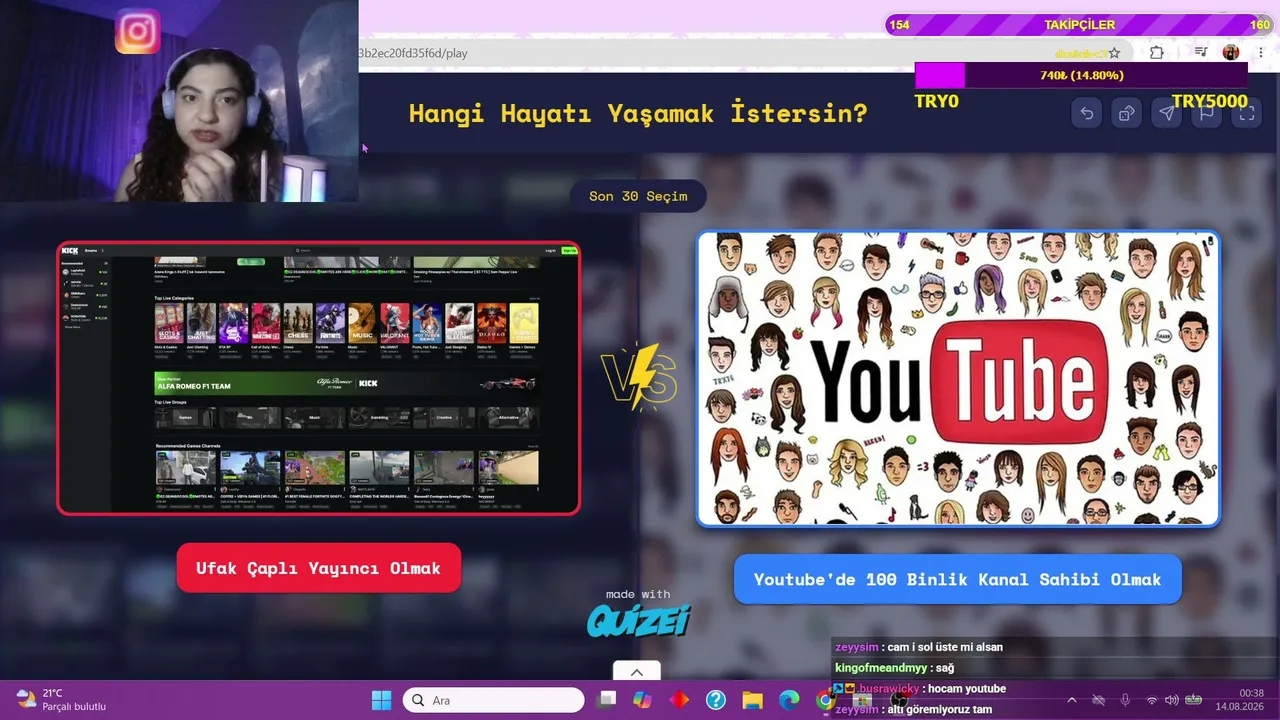
Task: Choose "Youtube'de 100 Binlik Kanal Sahibi Olmak"
Action: pyautogui.click(x=957, y=579)
